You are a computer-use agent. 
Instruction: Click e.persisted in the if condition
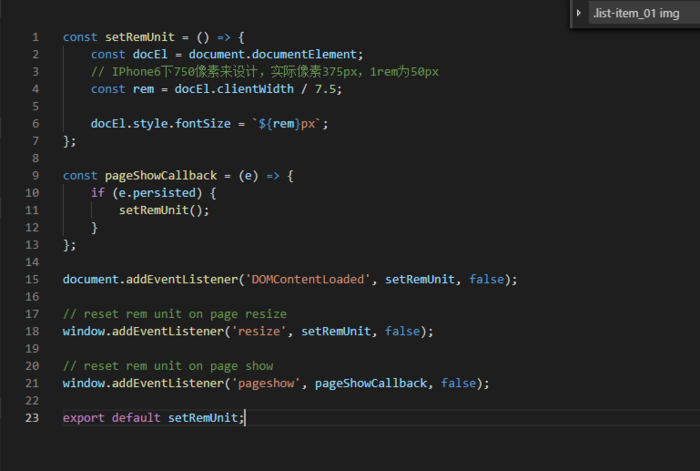tap(157, 193)
